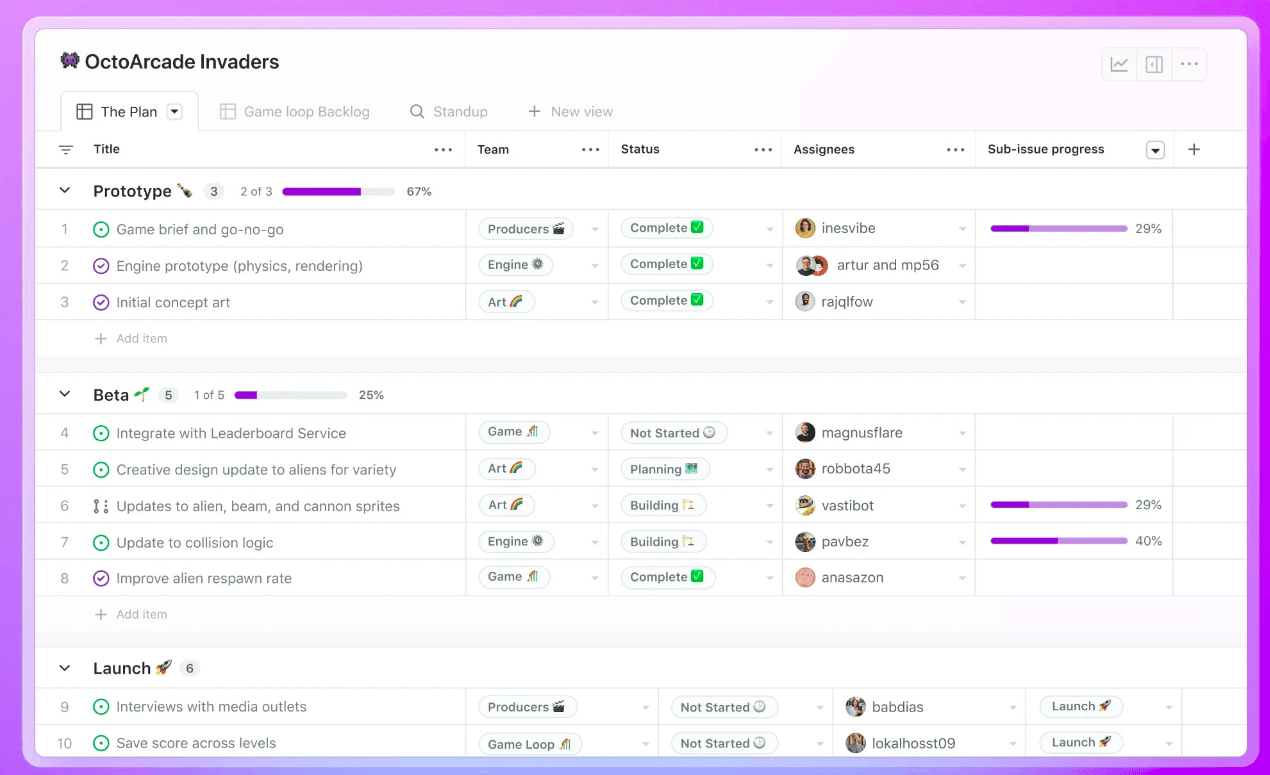Open the insights chart icon
This screenshot has width=1270, height=775.
click(1119, 65)
